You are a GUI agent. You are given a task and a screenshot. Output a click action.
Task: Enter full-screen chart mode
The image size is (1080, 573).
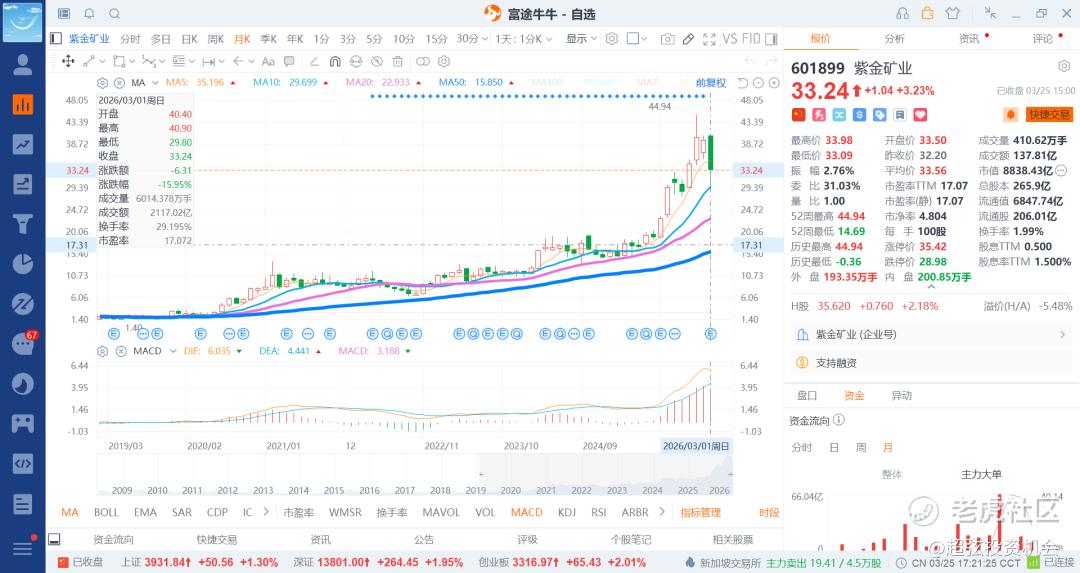pyautogui.click(x=709, y=39)
